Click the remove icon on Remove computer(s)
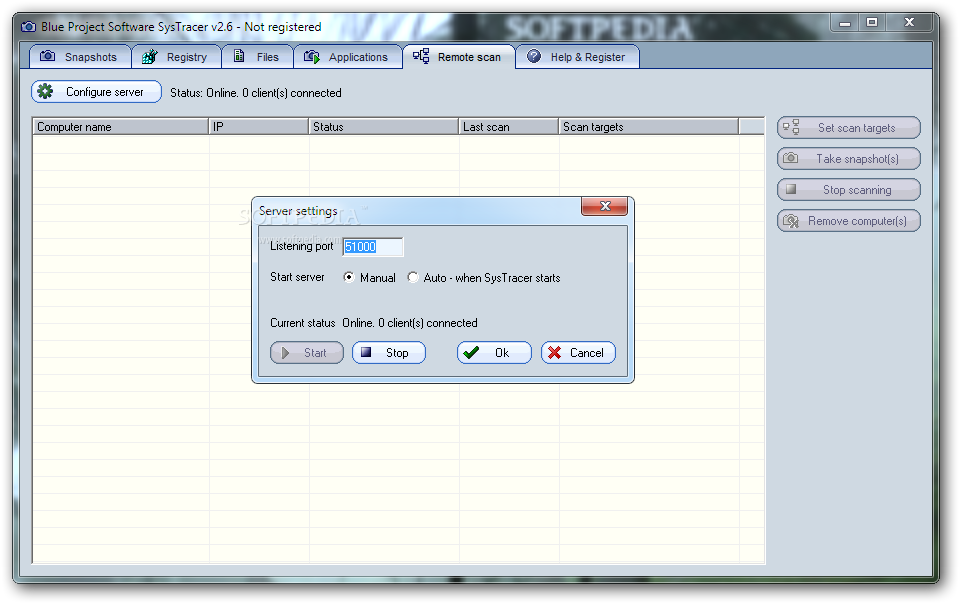960x604 pixels. 791,221
